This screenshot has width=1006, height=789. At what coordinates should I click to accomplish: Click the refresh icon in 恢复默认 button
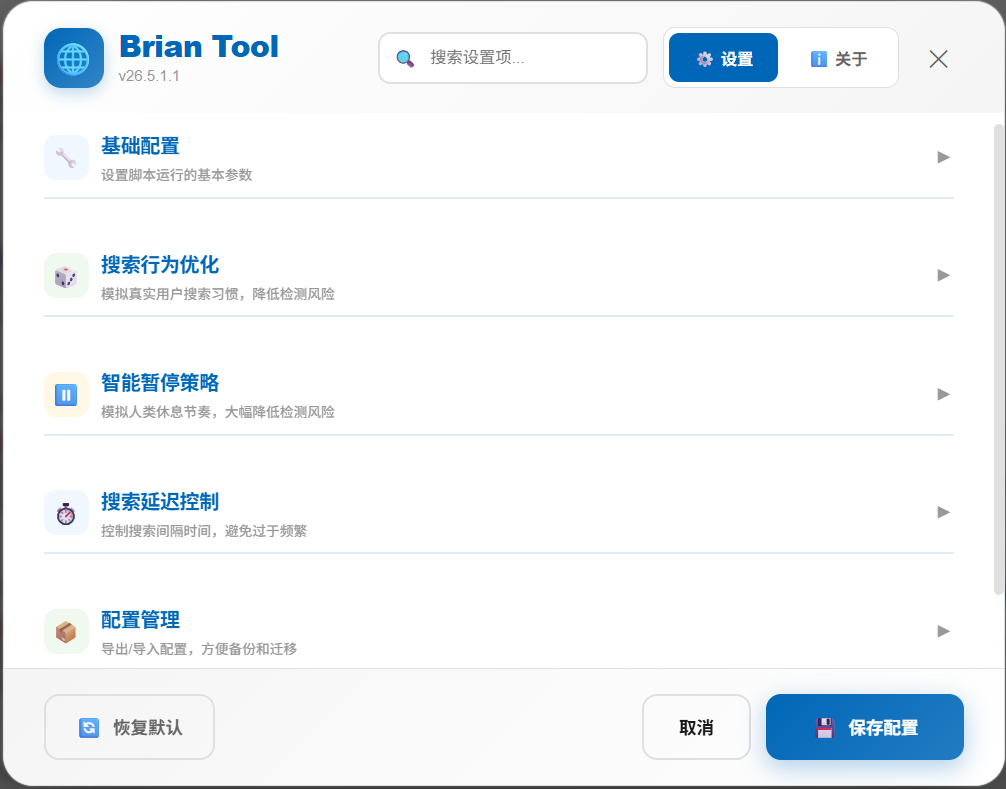89,727
